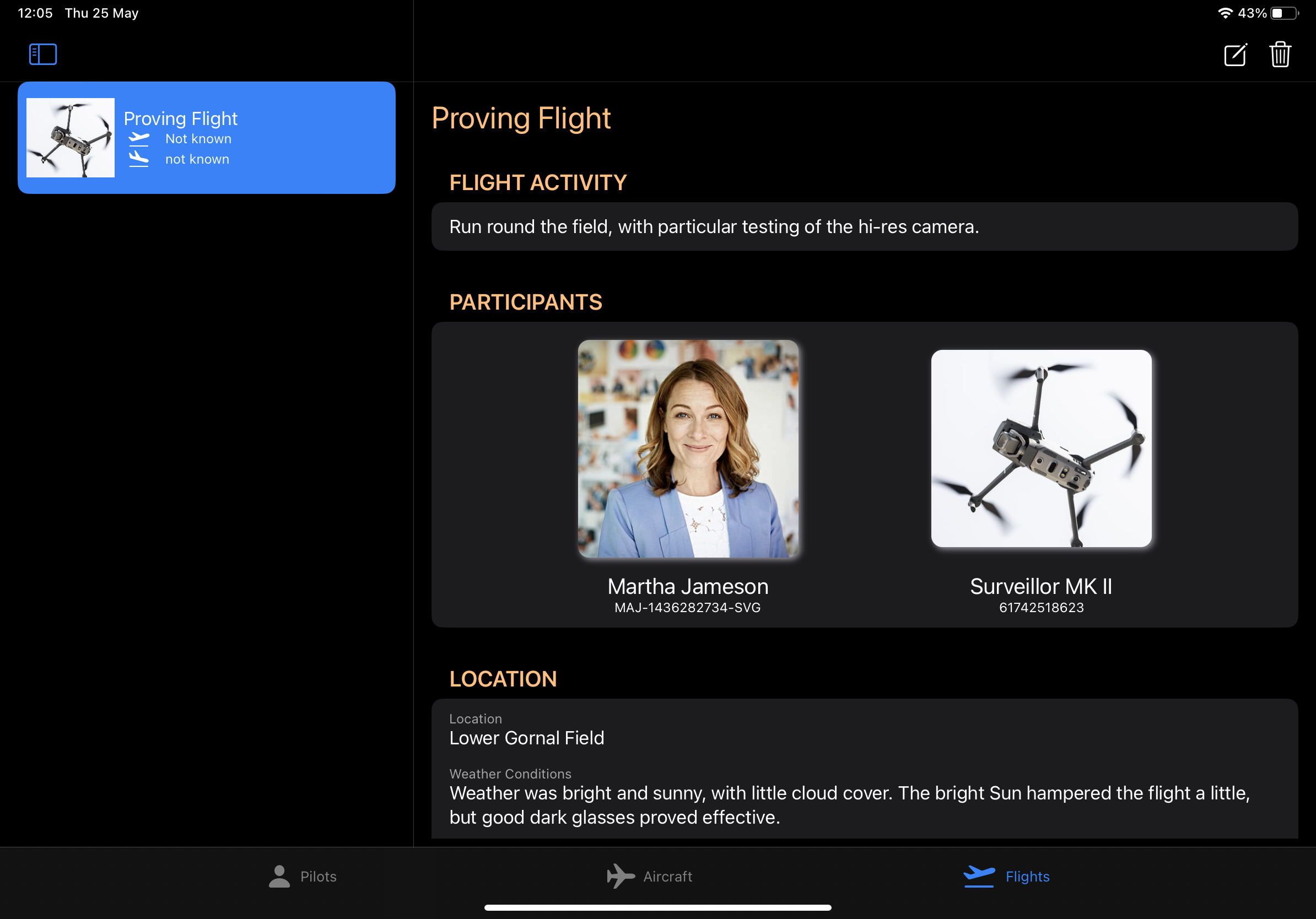Screen dimensions: 1316x919
Task: Tap the flight activity description text
Action: click(714, 227)
